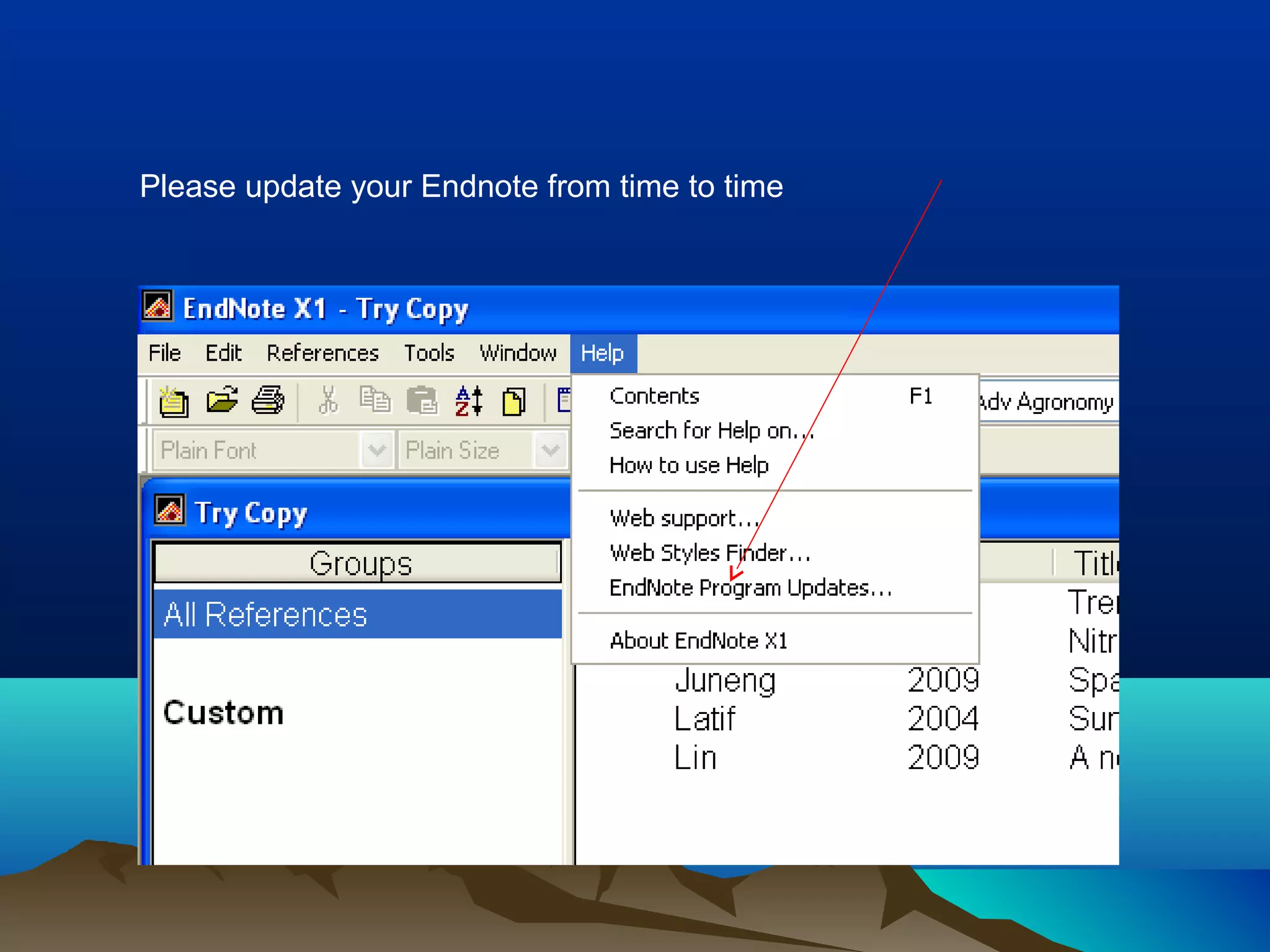Image resolution: width=1270 pixels, height=952 pixels.
Task: Click the Groups panel header
Action: [x=358, y=563]
